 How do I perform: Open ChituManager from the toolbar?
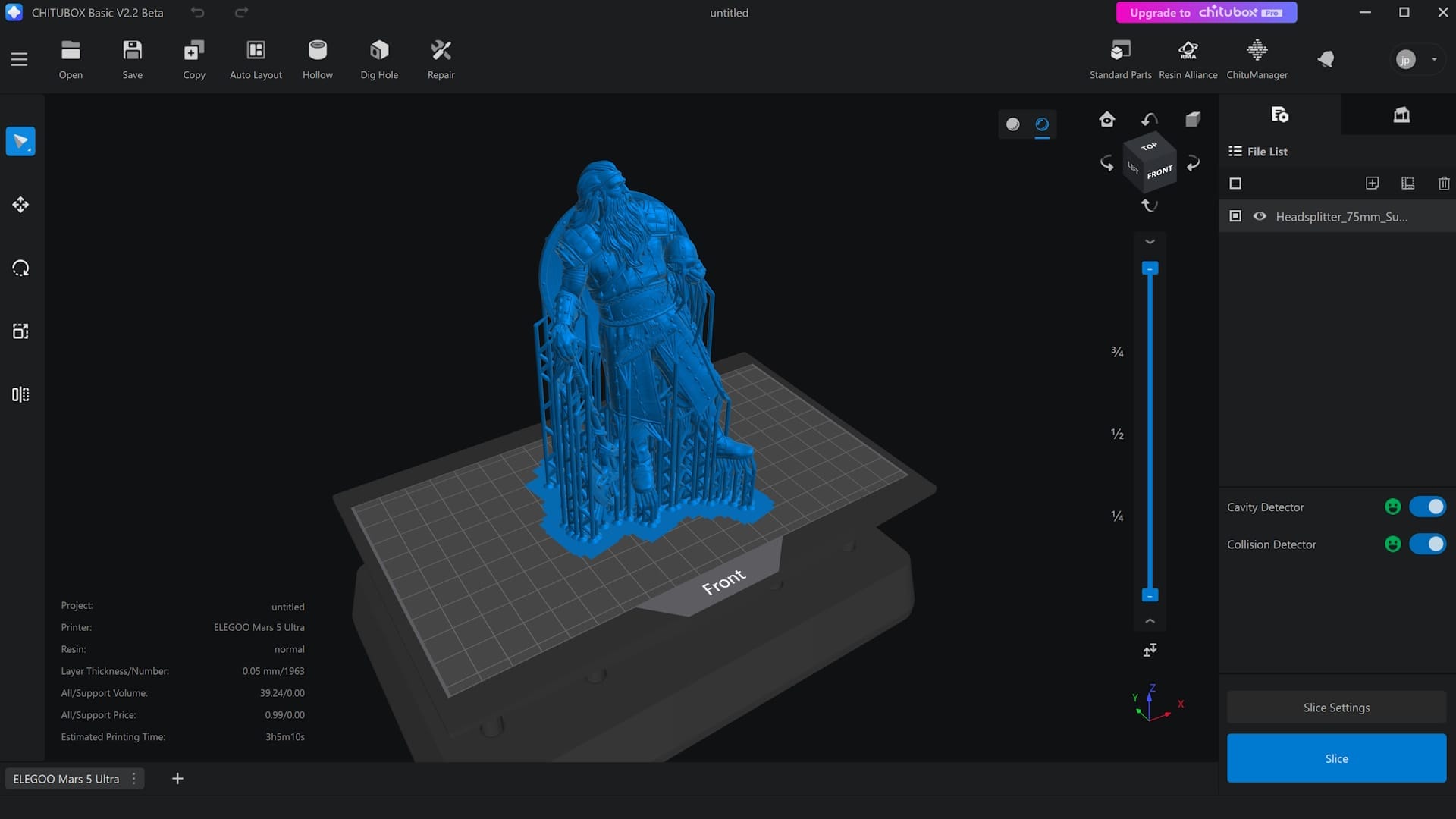(1257, 51)
